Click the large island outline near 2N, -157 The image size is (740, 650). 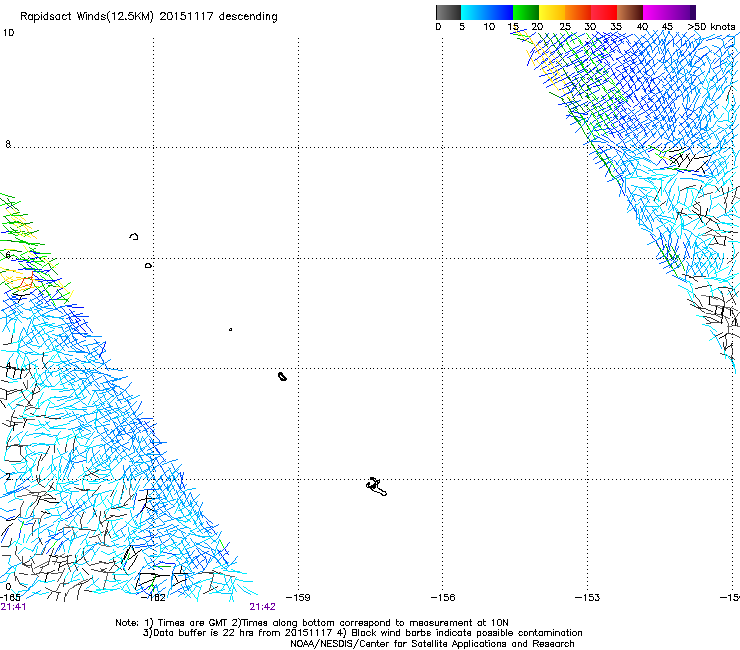376,487
